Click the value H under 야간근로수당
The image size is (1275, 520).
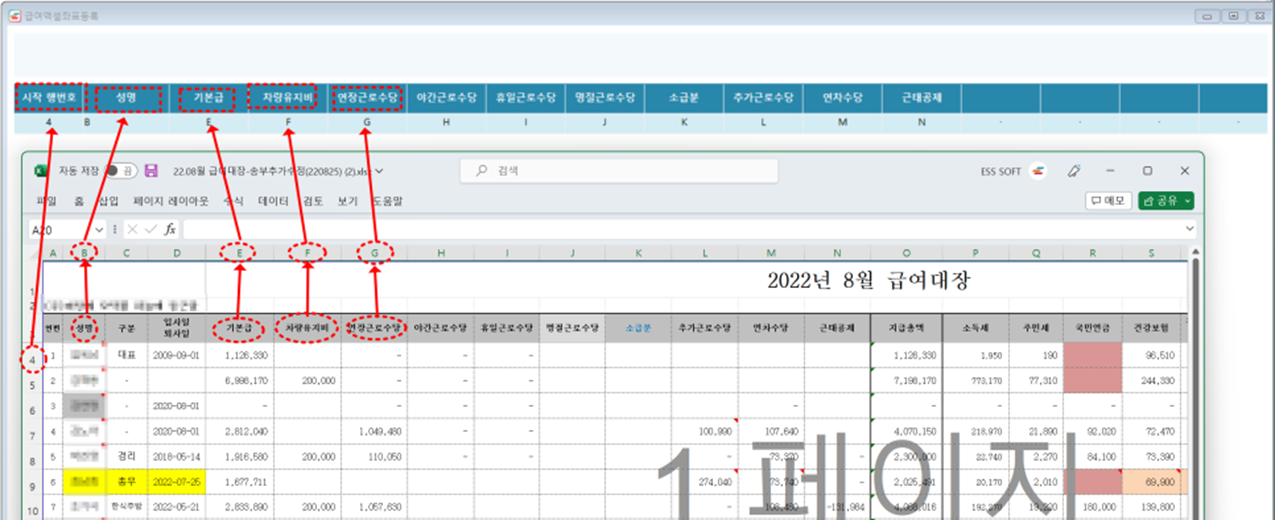coord(446,122)
